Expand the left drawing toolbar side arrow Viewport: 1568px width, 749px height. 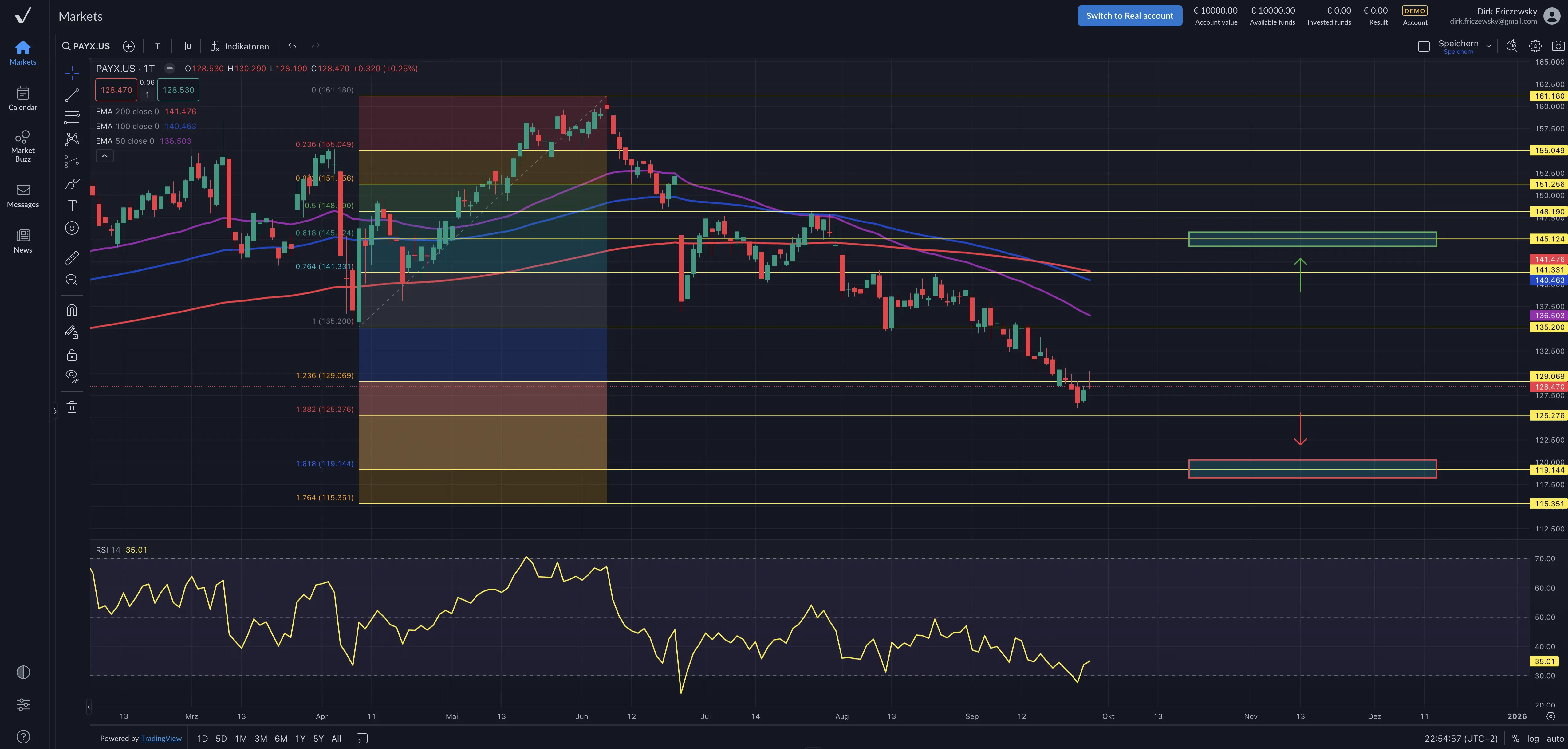(x=55, y=411)
